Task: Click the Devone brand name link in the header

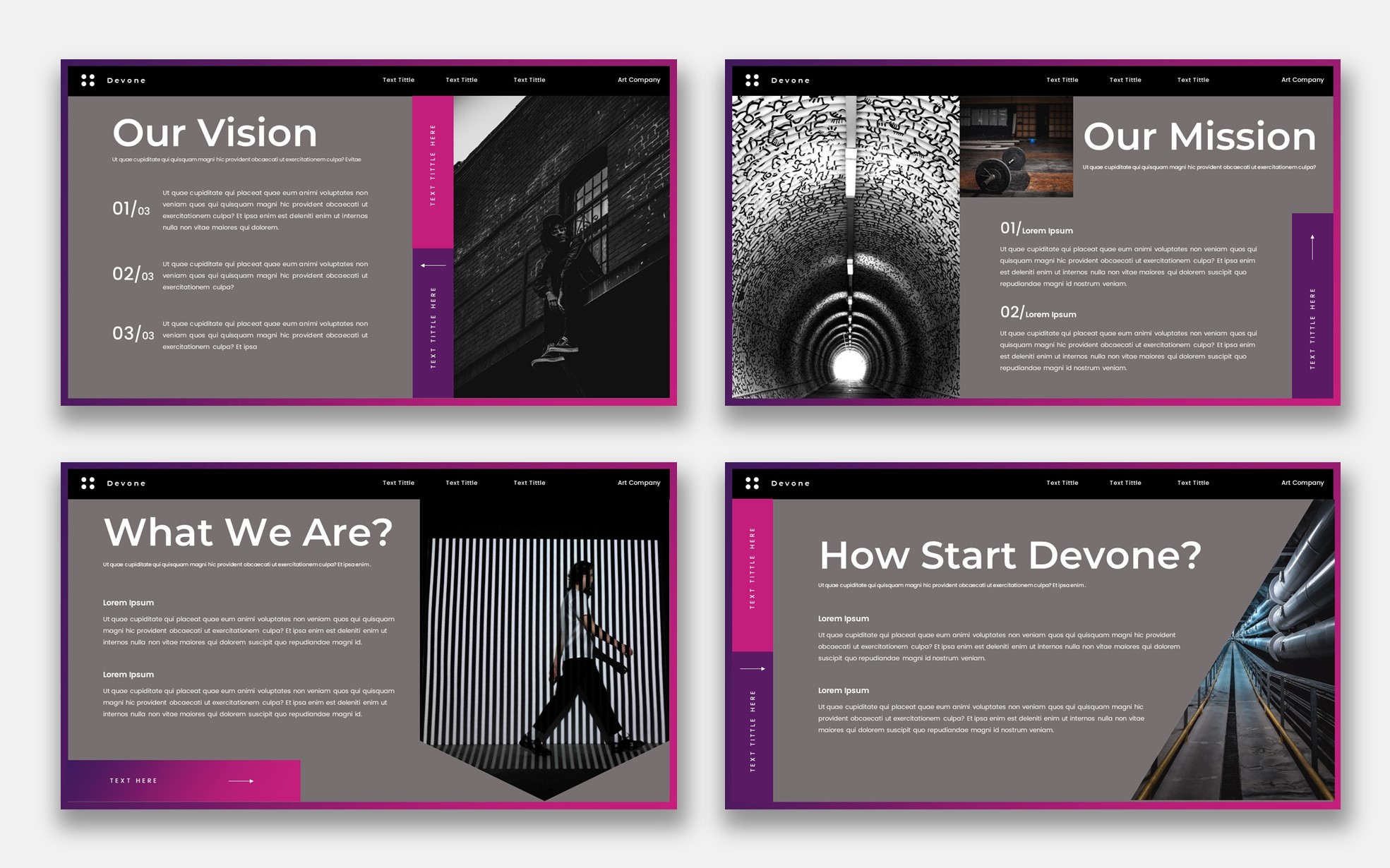Action: (x=126, y=80)
